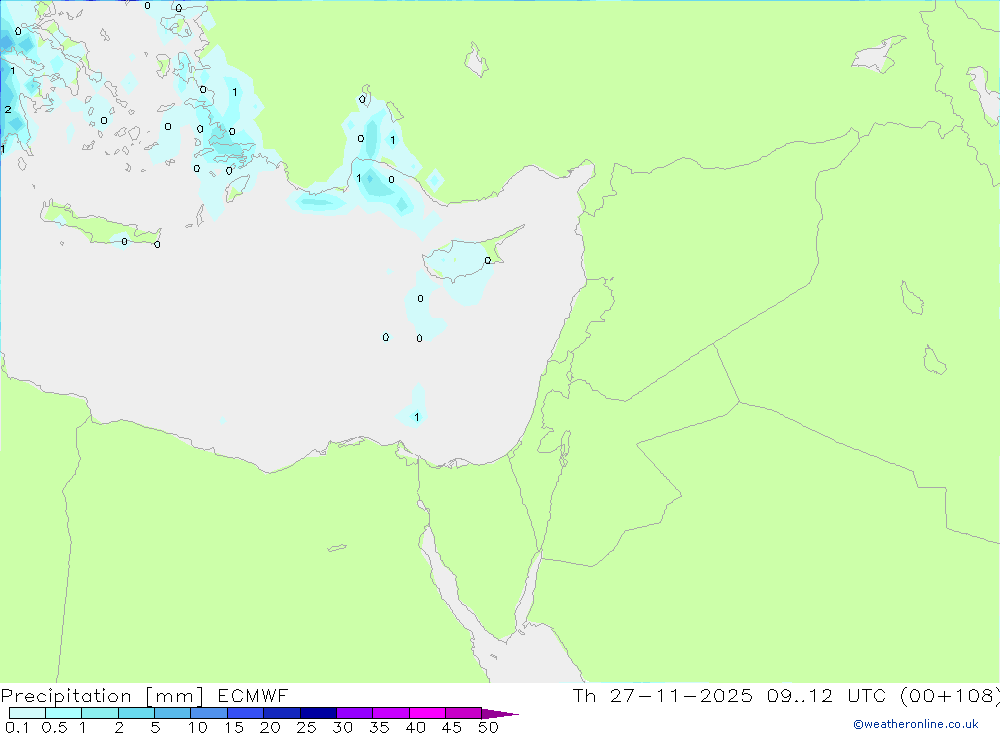Click the '40' legend scale label
Screen dimensions: 1000x733
coord(416,727)
